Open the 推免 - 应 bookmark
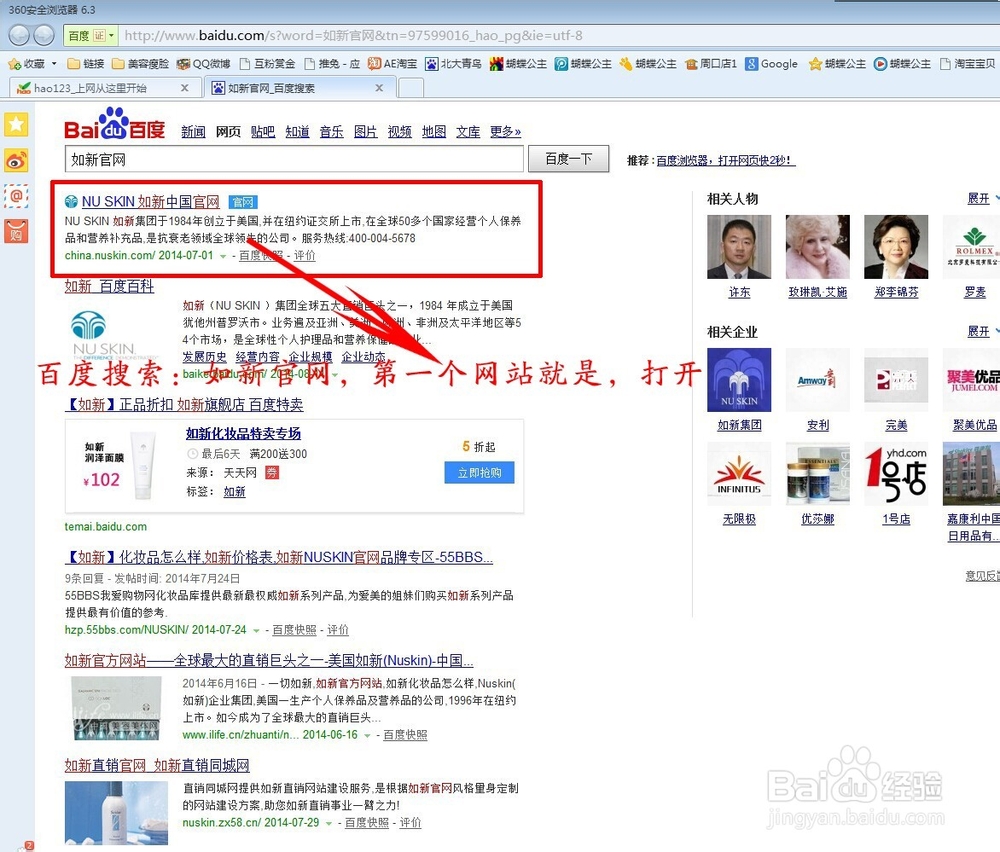Viewport: 1000px width, 852px height. coord(332,64)
